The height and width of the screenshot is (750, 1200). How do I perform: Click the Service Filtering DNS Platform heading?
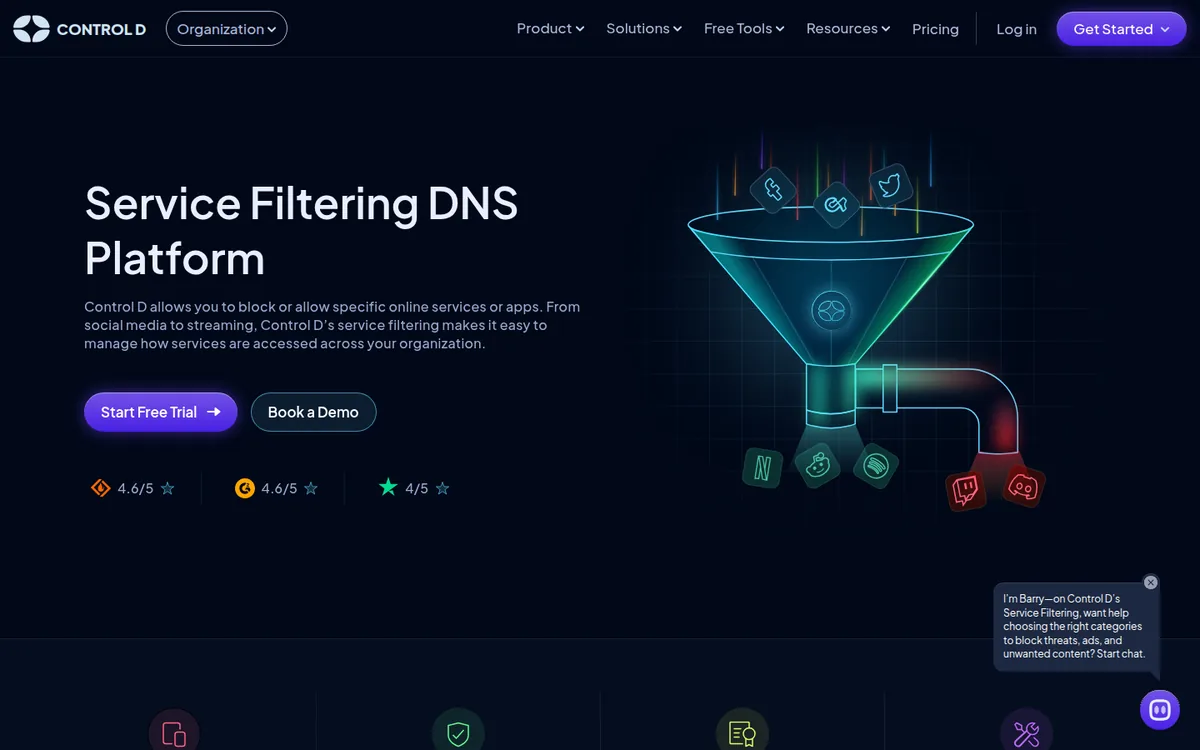(x=301, y=231)
